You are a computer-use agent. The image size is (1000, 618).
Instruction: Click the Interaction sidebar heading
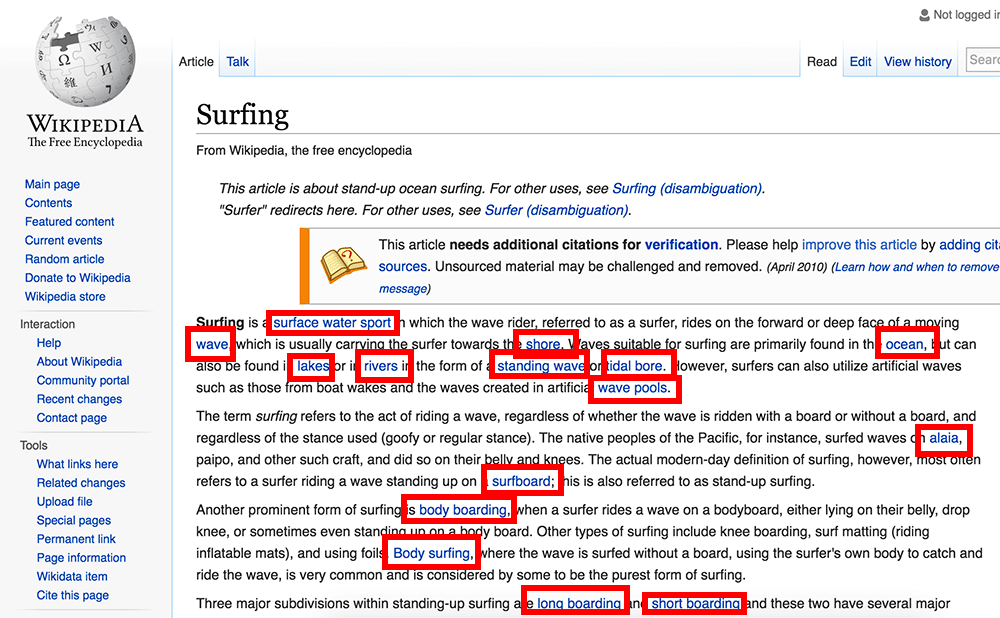47,324
